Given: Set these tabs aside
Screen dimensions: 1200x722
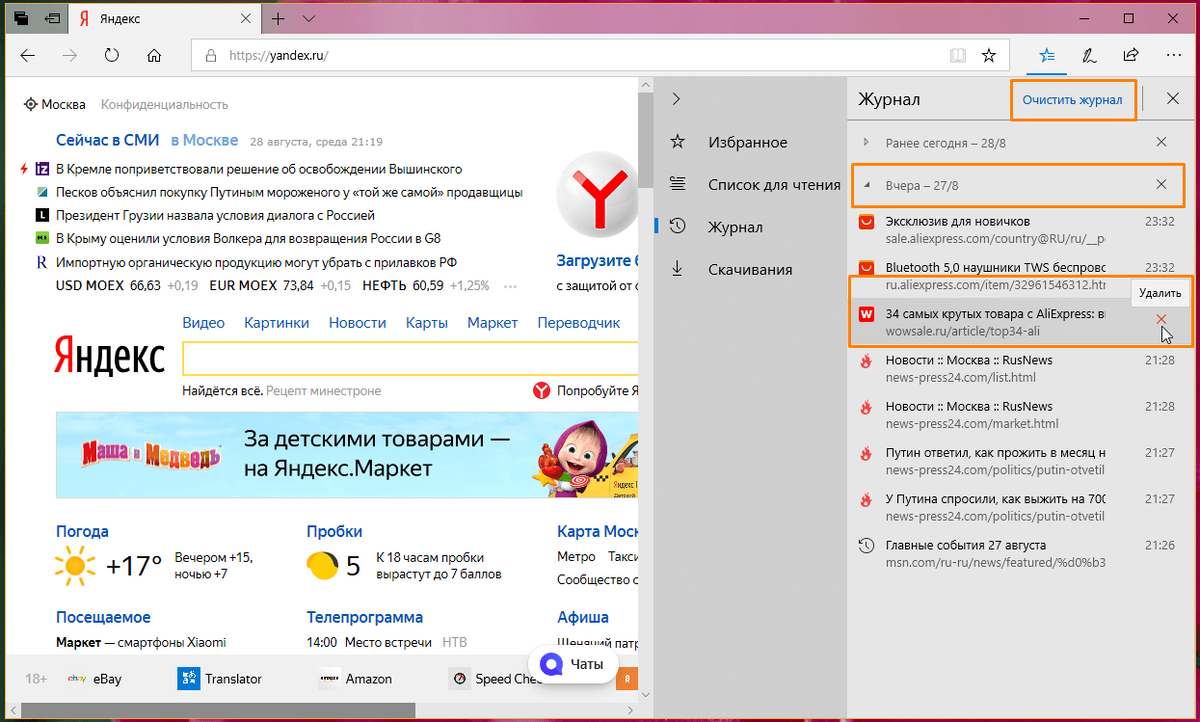Looking at the screenshot, I should pos(52,19).
